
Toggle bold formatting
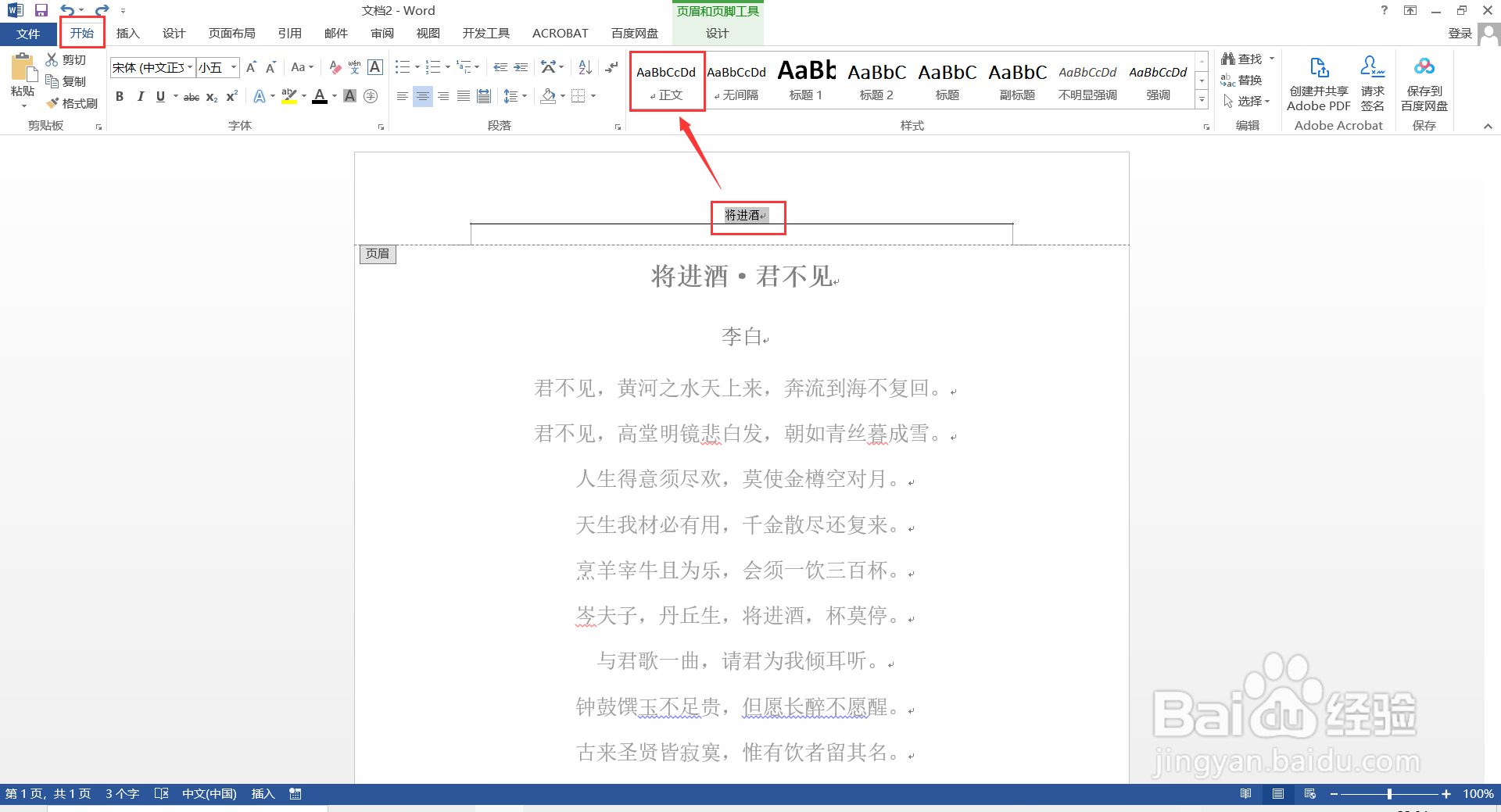[x=120, y=96]
